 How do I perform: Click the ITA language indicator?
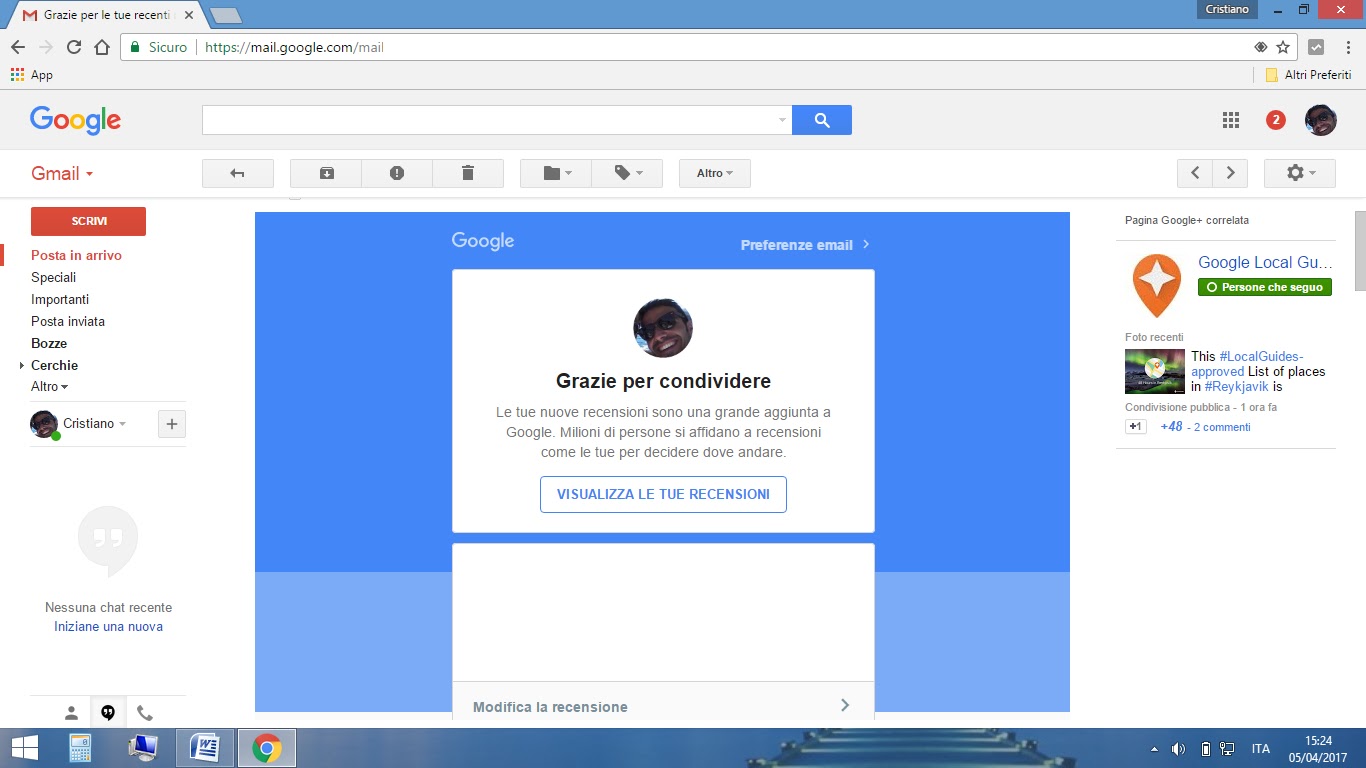(x=1261, y=748)
